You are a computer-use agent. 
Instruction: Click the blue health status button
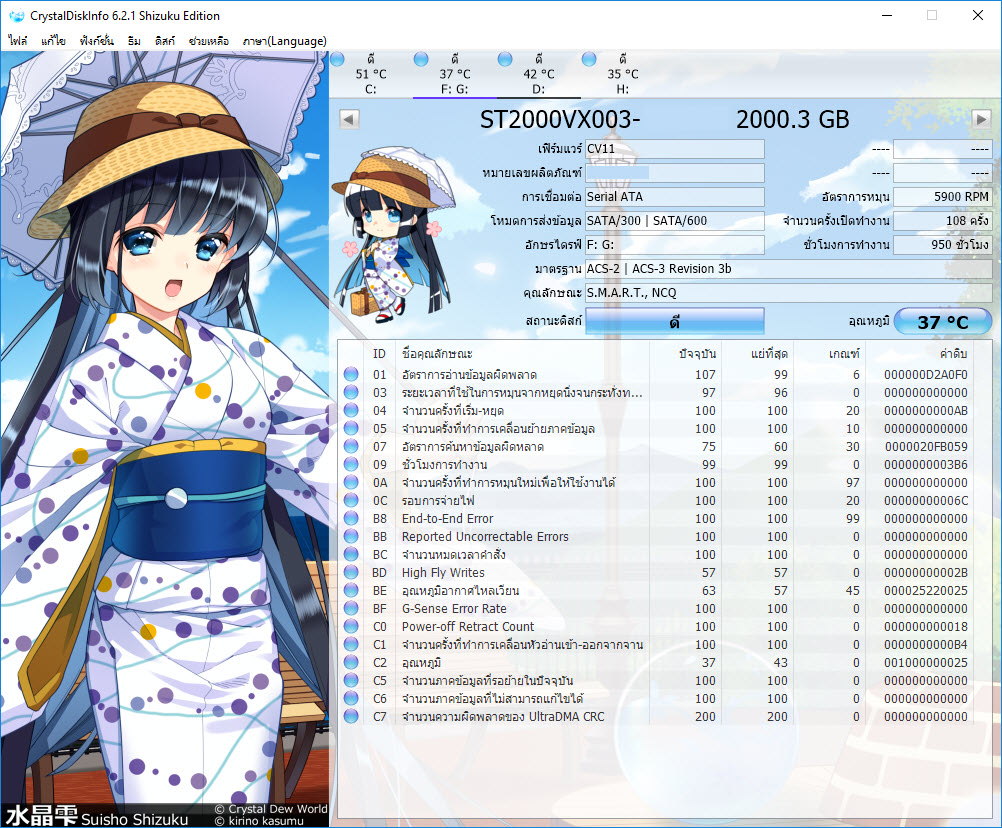pos(674,322)
